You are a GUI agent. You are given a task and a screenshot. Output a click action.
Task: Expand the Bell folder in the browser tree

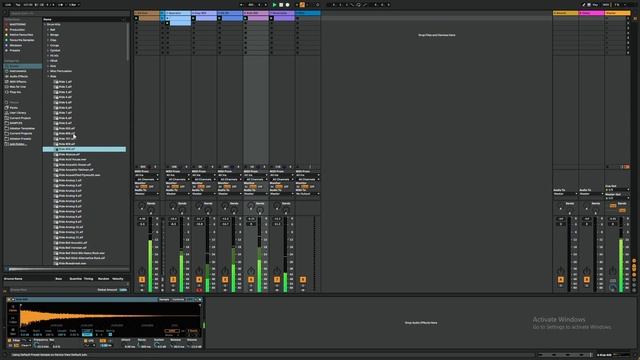pos(48,30)
